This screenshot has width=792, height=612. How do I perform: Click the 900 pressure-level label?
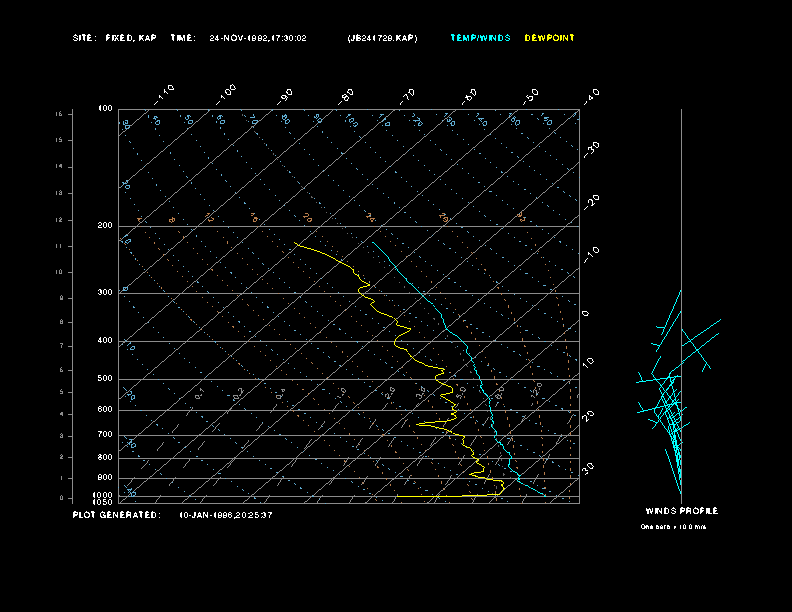click(105, 477)
